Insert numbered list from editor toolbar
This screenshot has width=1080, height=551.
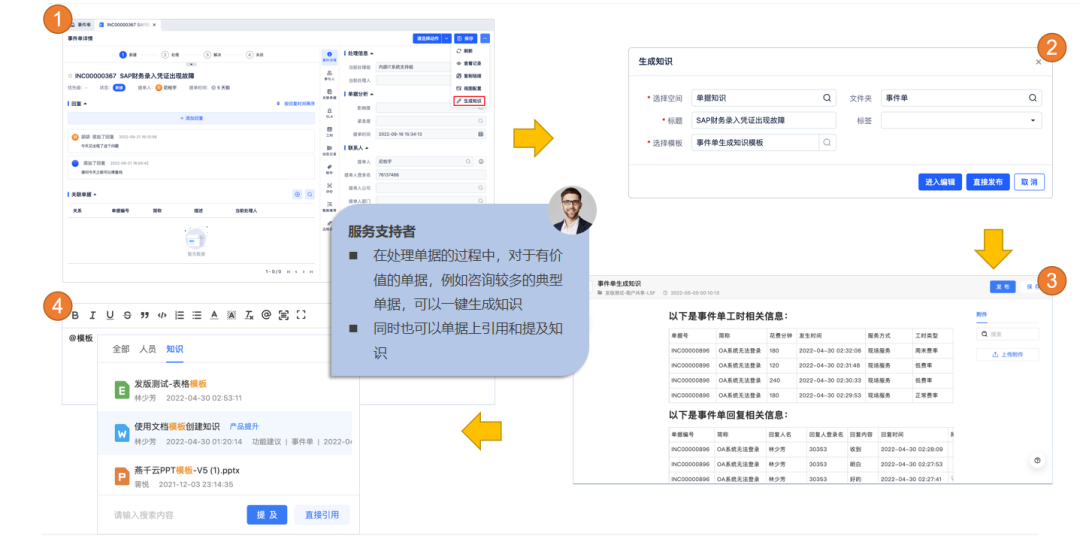coord(179,315)
